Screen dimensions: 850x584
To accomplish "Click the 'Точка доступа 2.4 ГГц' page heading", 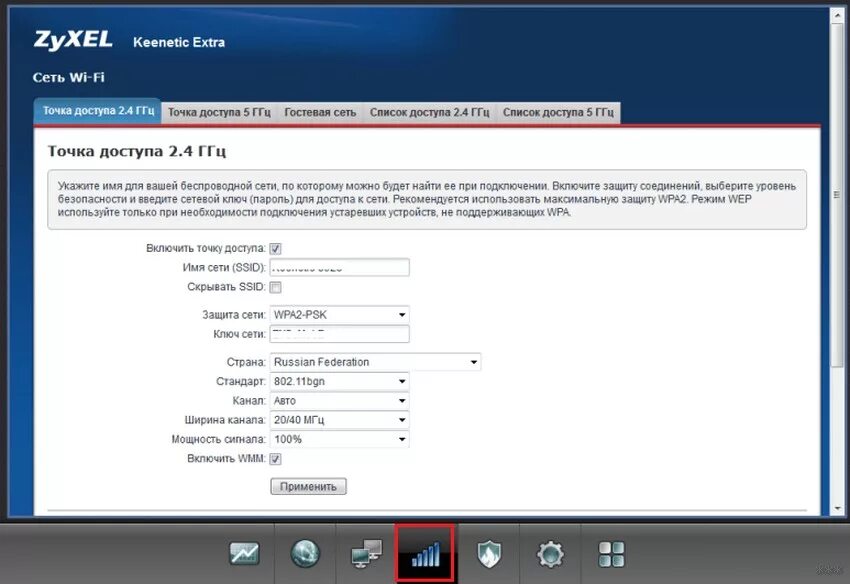I will 137,151.
